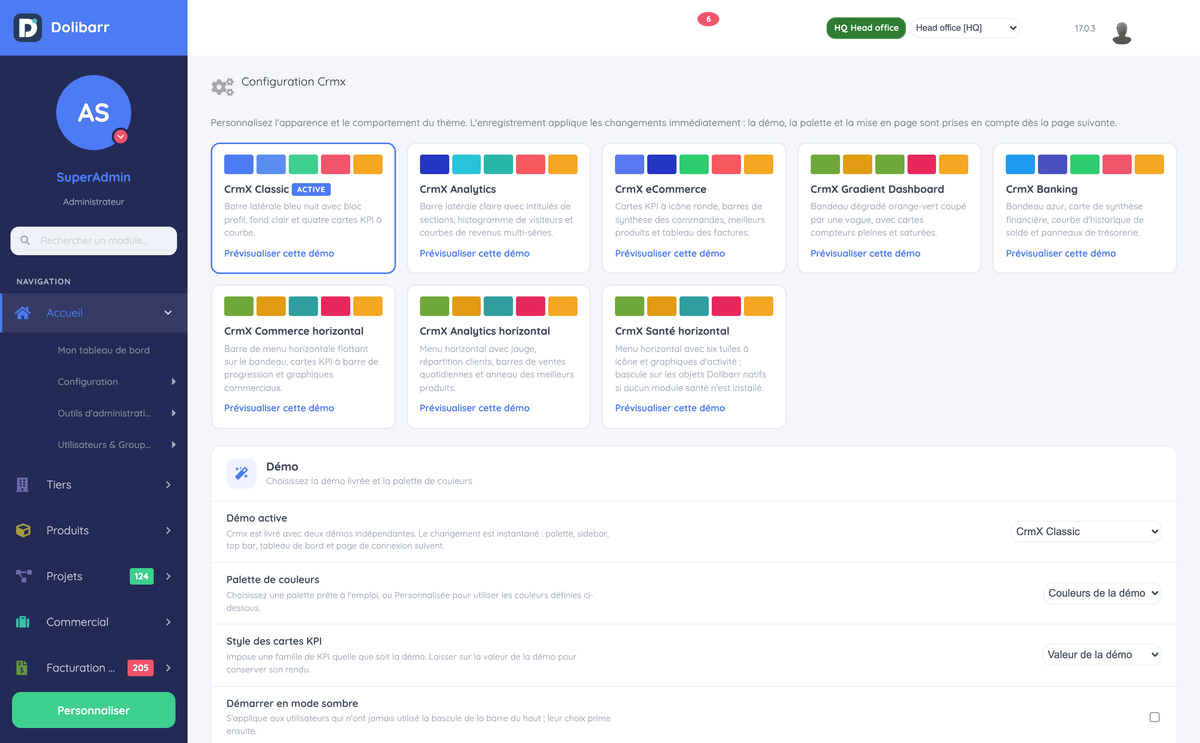Click the Produits box icon
1200x743 pixels.
[x=23, y=530]
